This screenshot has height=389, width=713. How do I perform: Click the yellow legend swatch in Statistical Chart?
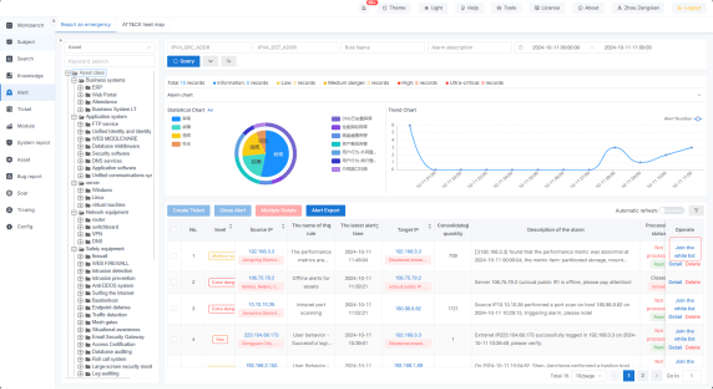coord(176,136)
